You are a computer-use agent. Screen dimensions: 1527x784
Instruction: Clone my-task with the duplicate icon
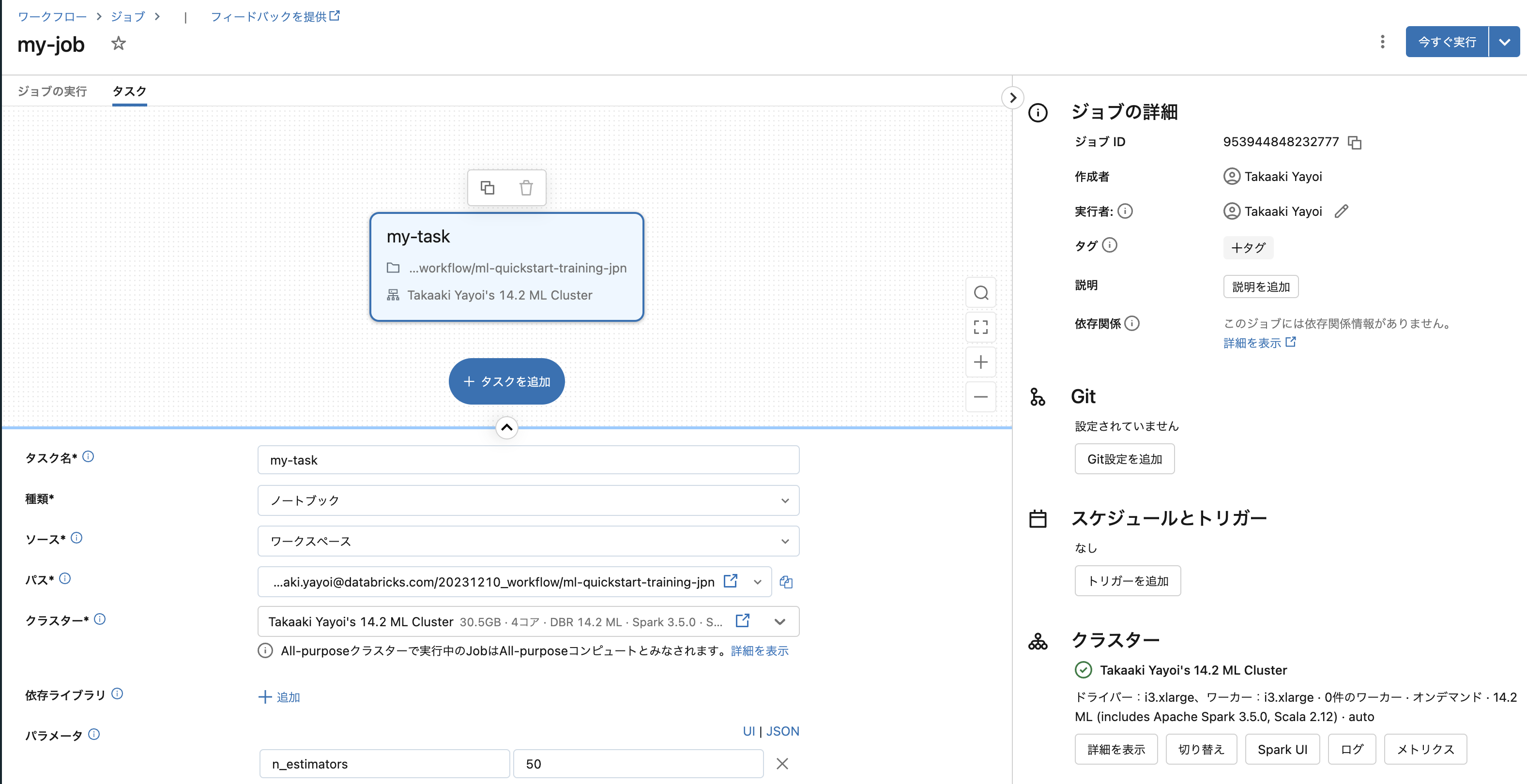pyautogui.click(x=487, y=187)
